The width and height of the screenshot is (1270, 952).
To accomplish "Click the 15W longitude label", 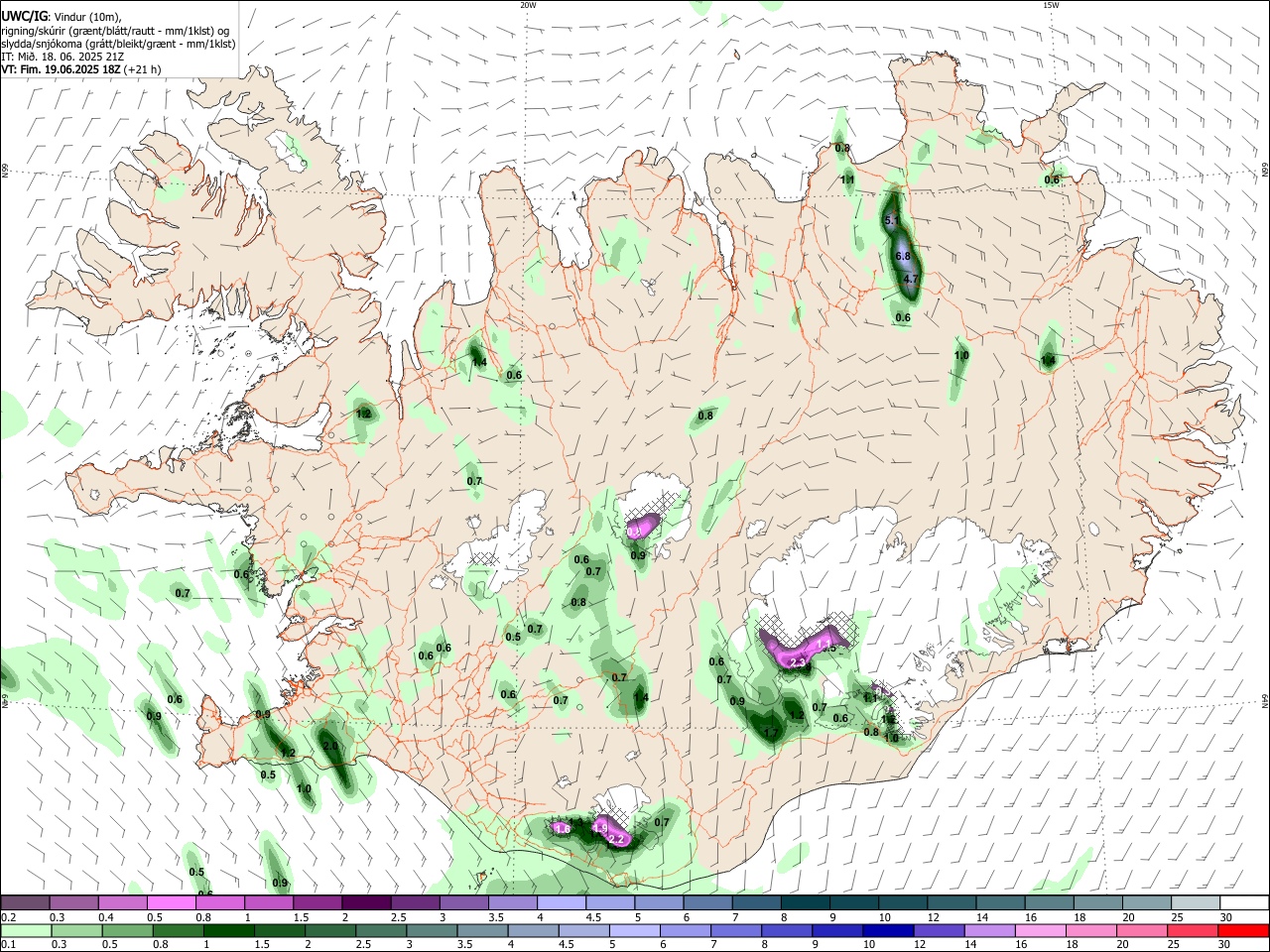I will (1051, 5).
